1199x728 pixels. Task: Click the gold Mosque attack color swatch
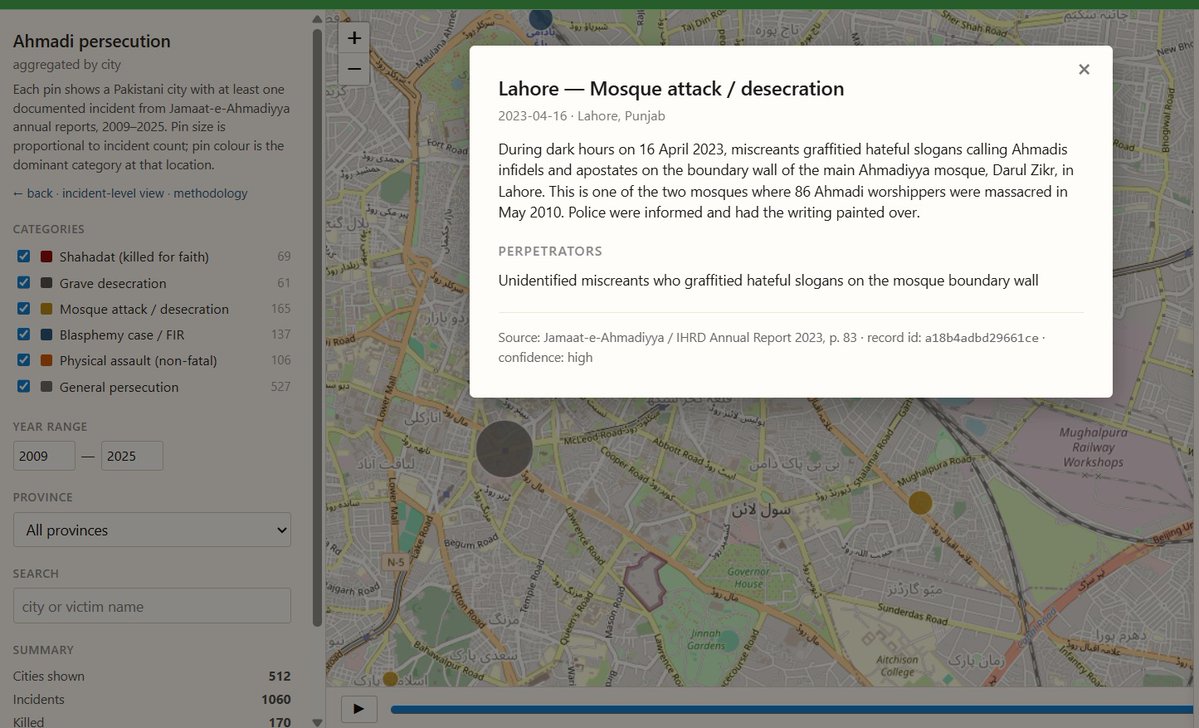pos(47,308)
